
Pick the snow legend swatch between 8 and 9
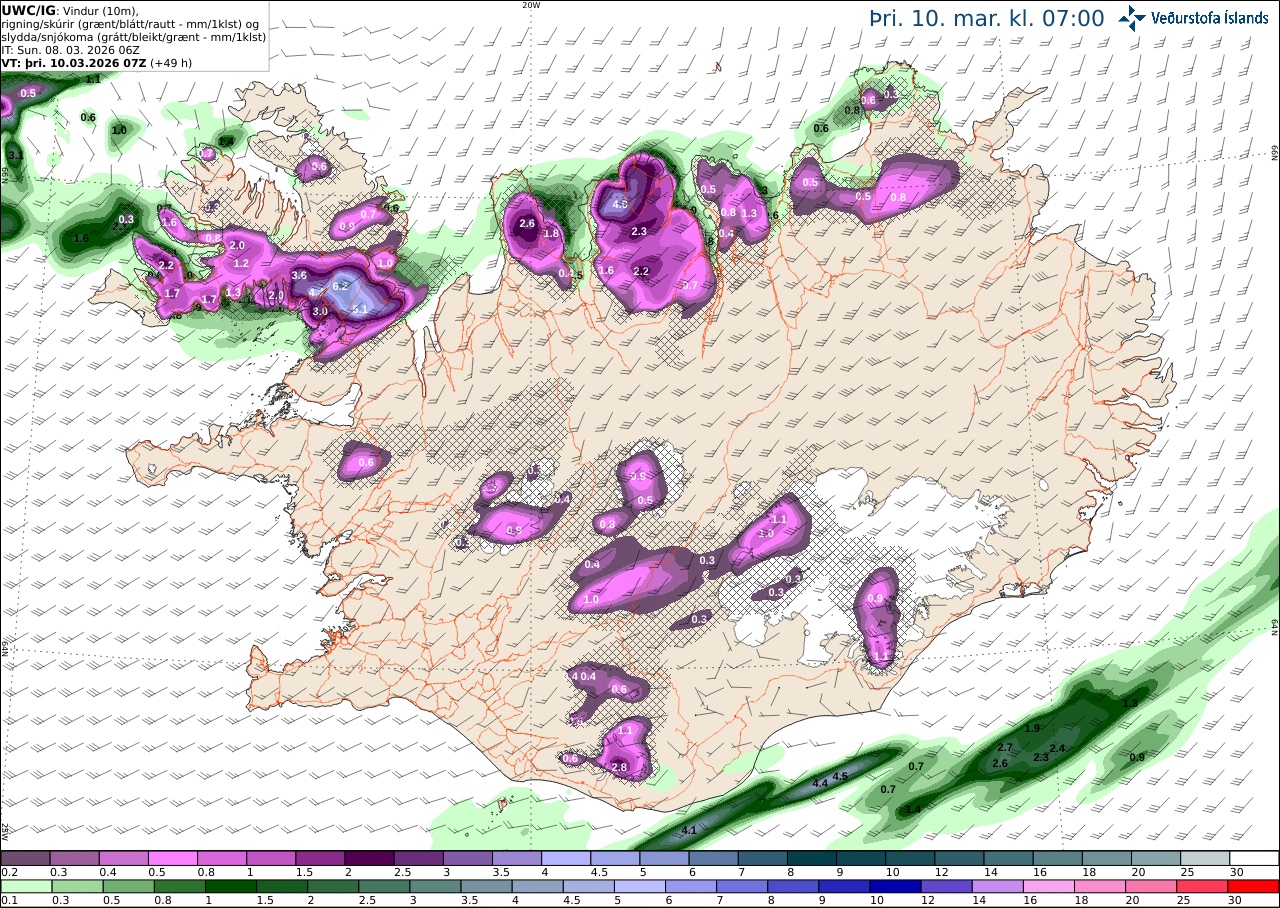(812, 858)
